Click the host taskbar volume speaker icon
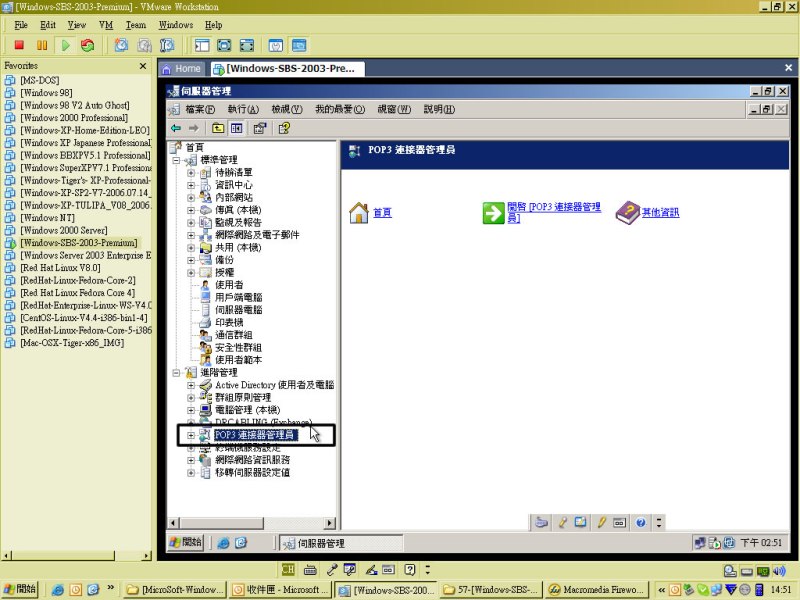 pyautogui.click(x=779, y=571)
